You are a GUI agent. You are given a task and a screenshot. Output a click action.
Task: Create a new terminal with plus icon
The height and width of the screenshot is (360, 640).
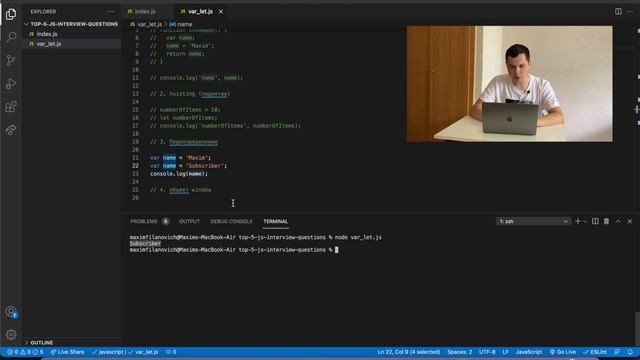(577, 221)
